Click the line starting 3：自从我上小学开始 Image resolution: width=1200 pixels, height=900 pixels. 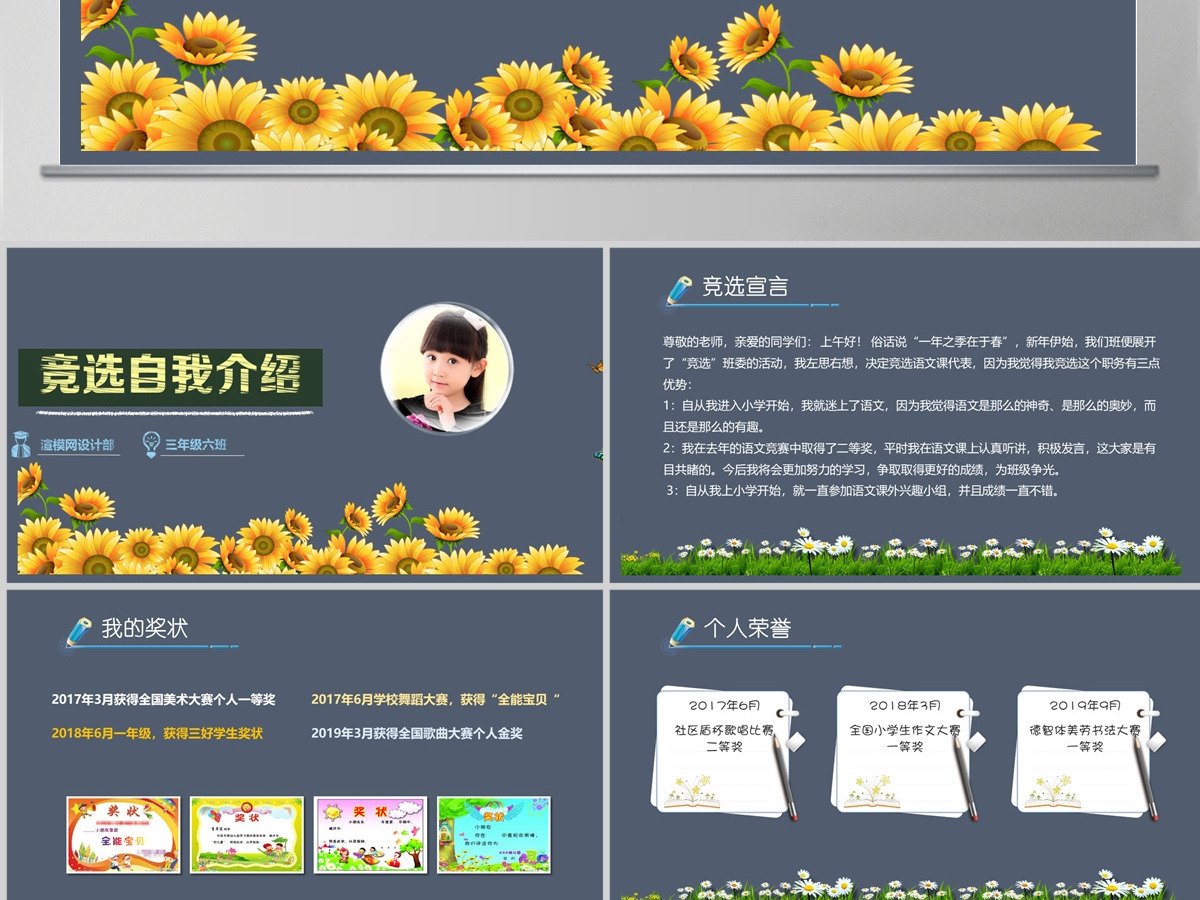(862, 490)
